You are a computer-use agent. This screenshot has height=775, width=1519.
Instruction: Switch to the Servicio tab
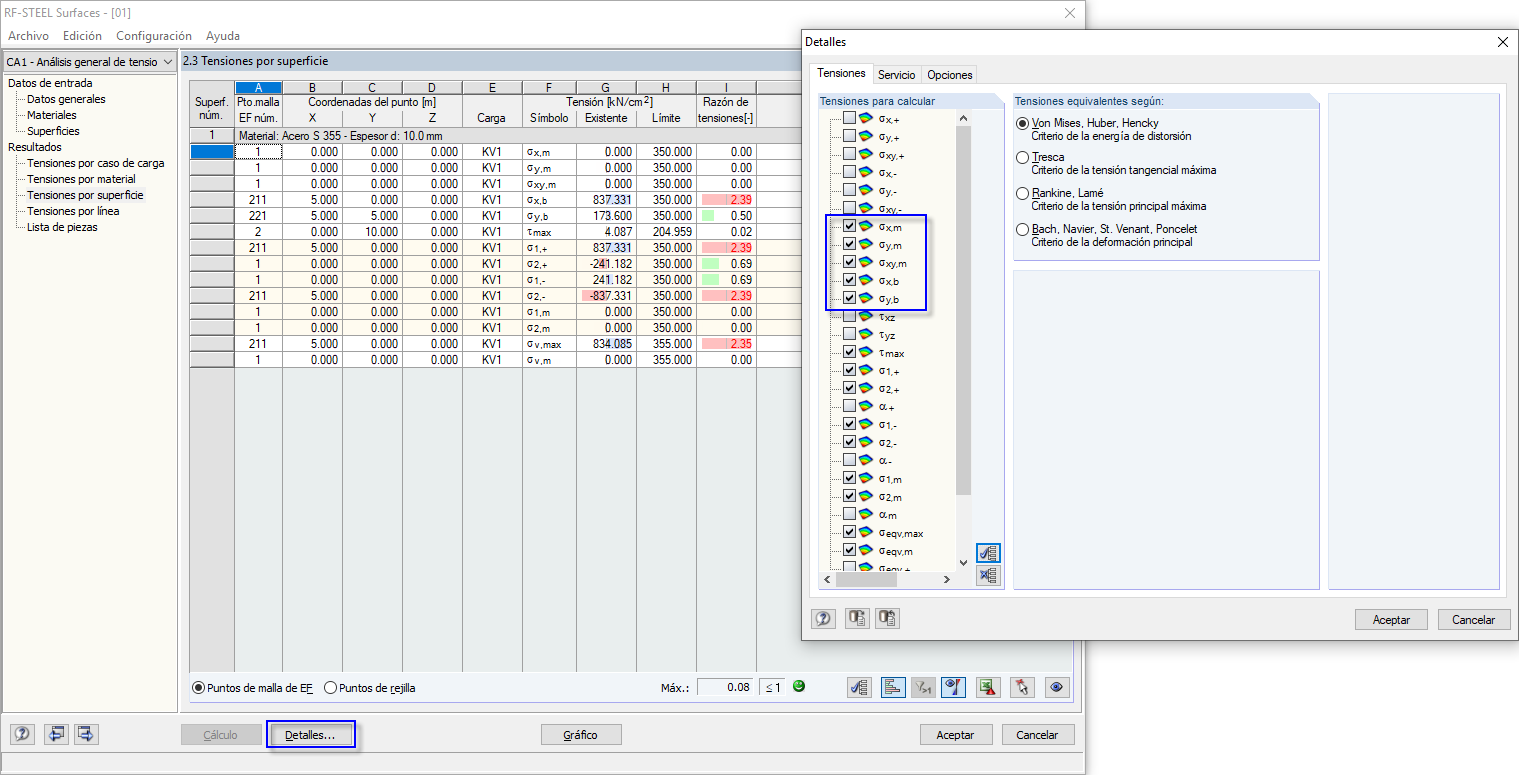click(897, 75)
